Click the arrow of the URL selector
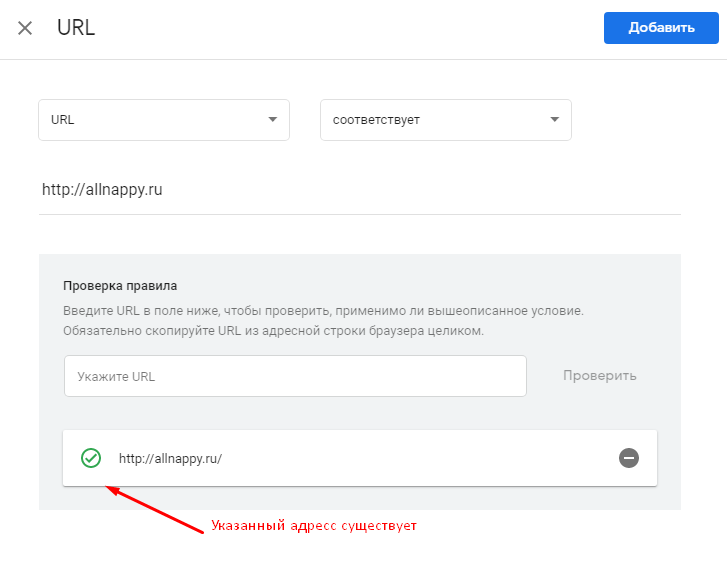727x563 pixels. 272,120
